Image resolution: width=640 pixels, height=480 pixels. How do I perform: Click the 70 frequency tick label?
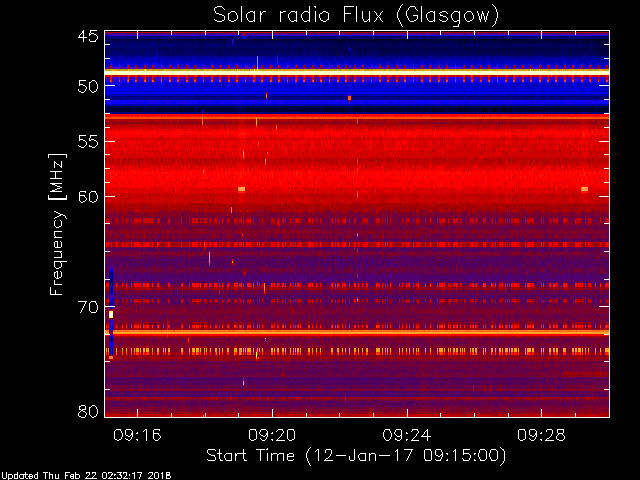[x=88, y=307]
